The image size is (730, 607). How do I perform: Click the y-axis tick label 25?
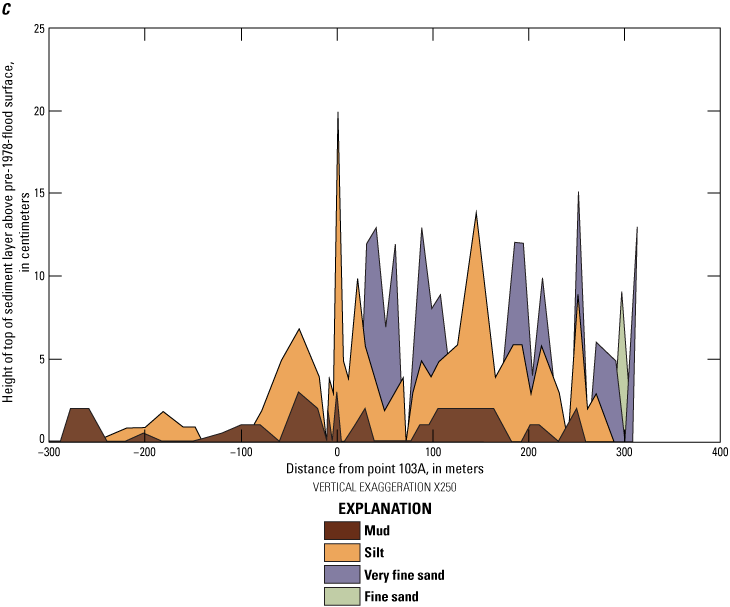tap(38, 28)
